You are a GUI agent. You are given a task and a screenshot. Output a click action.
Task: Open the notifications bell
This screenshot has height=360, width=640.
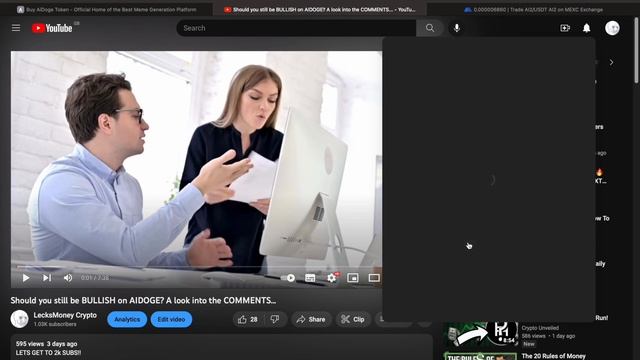587,28
